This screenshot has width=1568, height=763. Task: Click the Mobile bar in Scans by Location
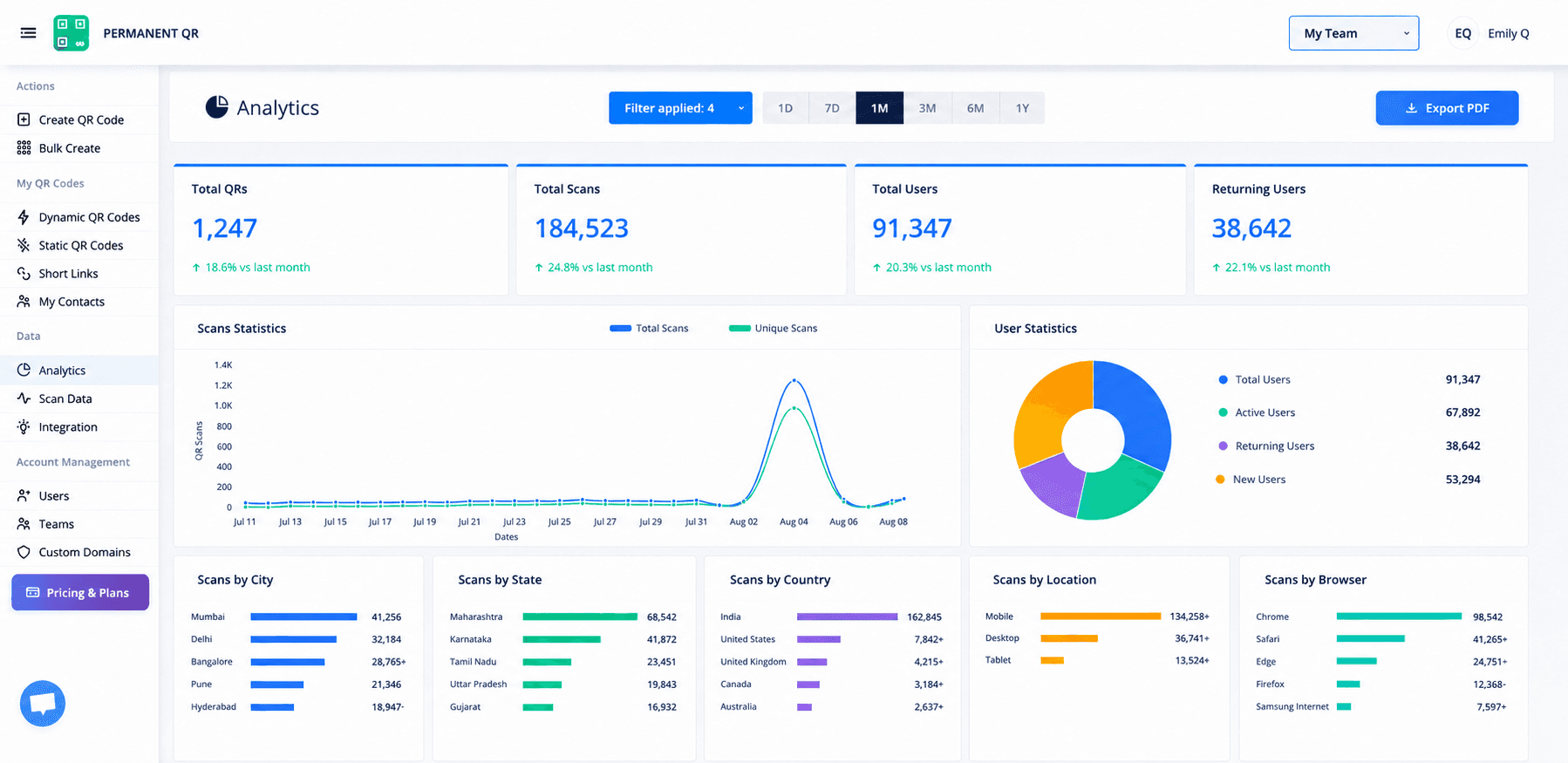1101,616
